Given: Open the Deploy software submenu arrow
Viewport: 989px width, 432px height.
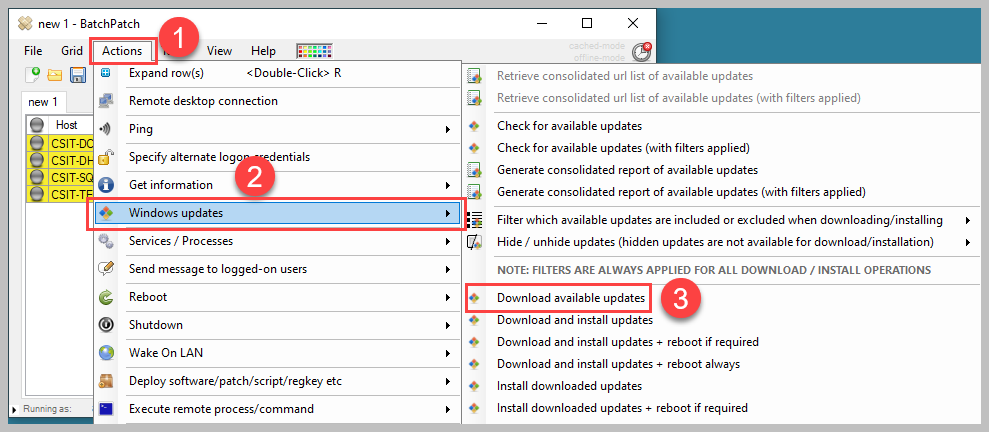Looking at the screenshot, I should pos(448,381).
